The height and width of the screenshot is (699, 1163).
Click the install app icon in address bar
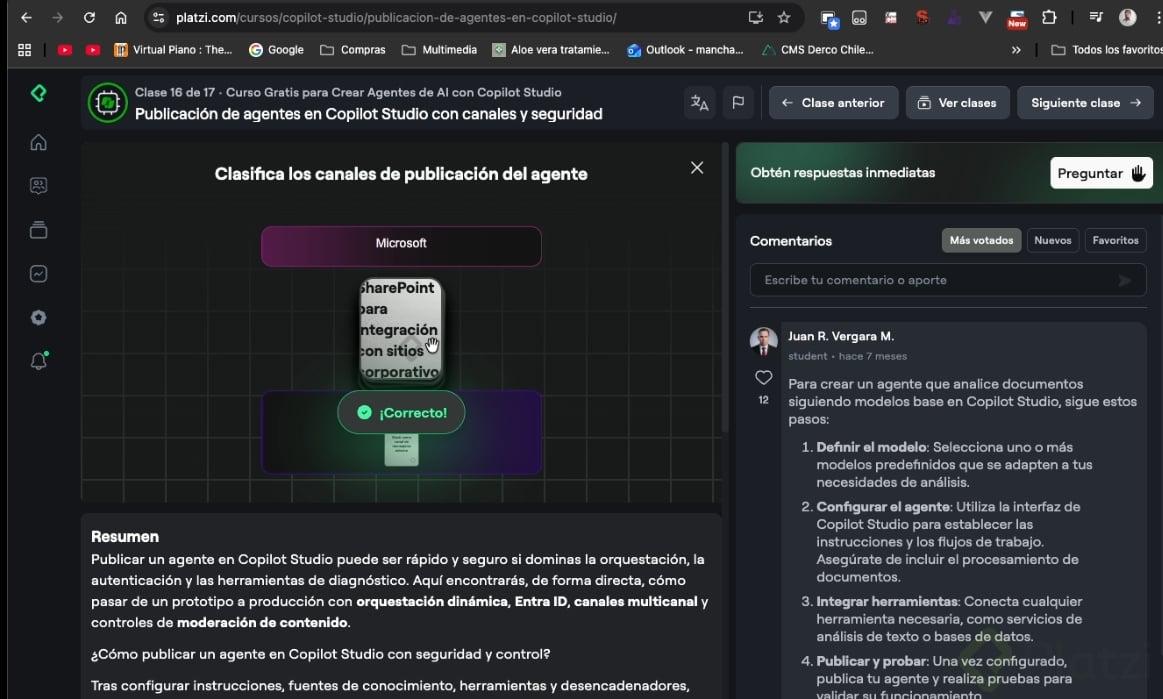(x=756, y=17)
